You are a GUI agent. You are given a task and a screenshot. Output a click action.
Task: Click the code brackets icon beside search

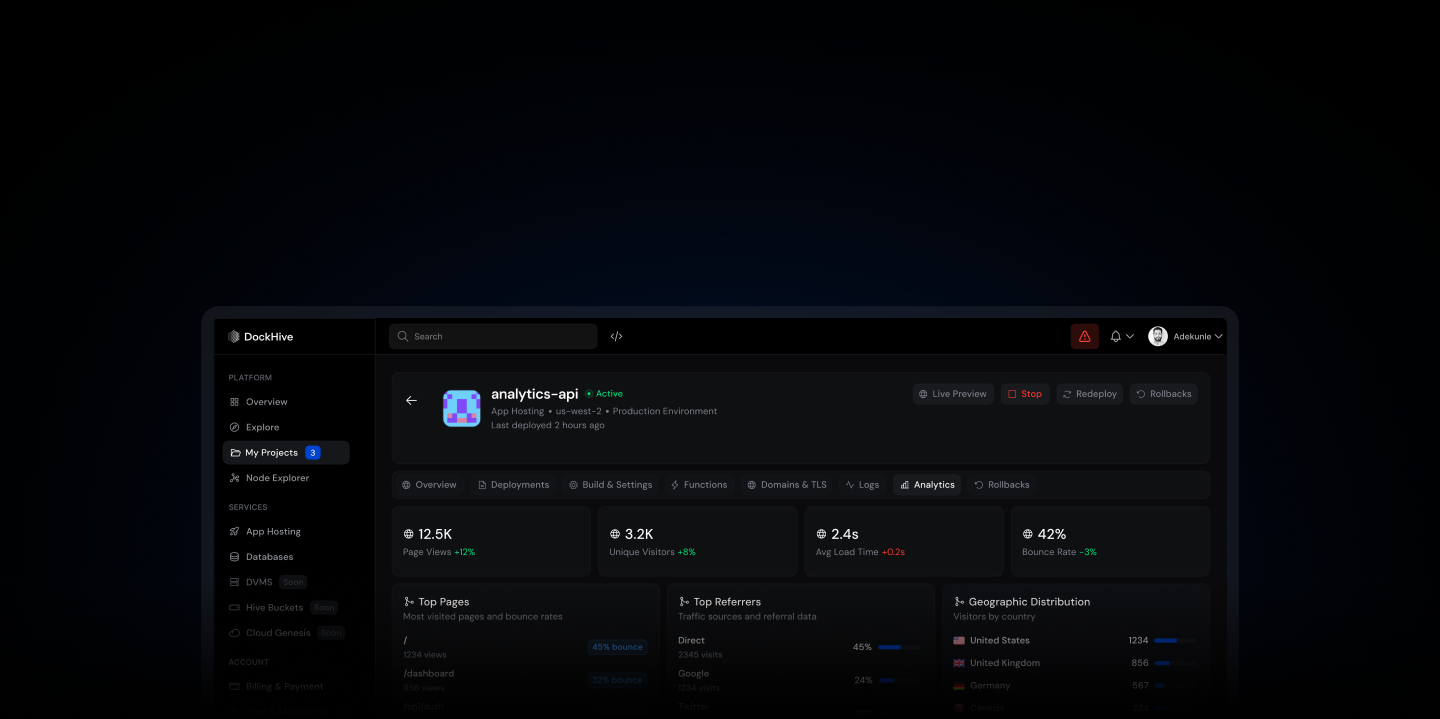click(616, 337)
